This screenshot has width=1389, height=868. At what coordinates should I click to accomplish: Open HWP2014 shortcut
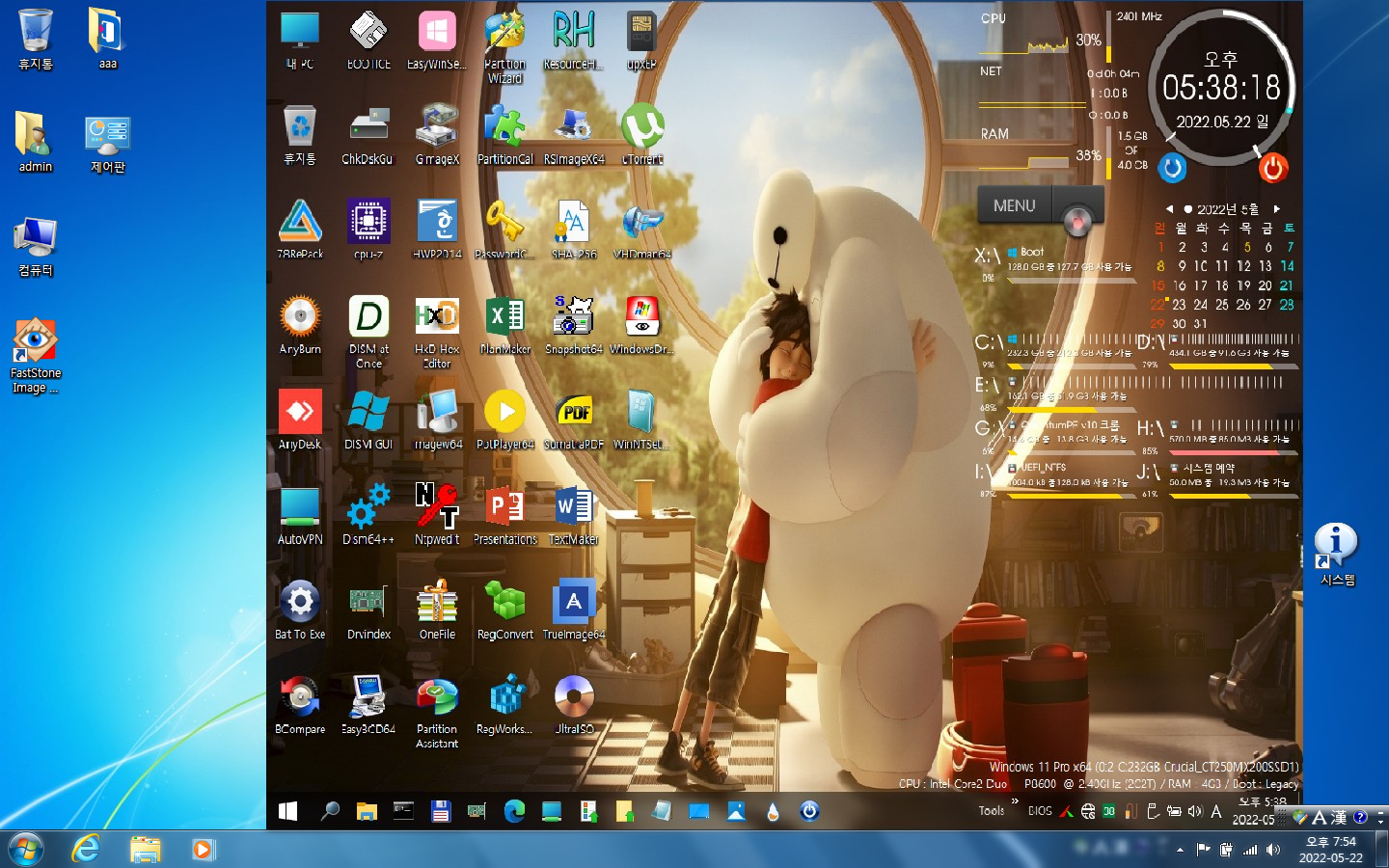(437, 230)
